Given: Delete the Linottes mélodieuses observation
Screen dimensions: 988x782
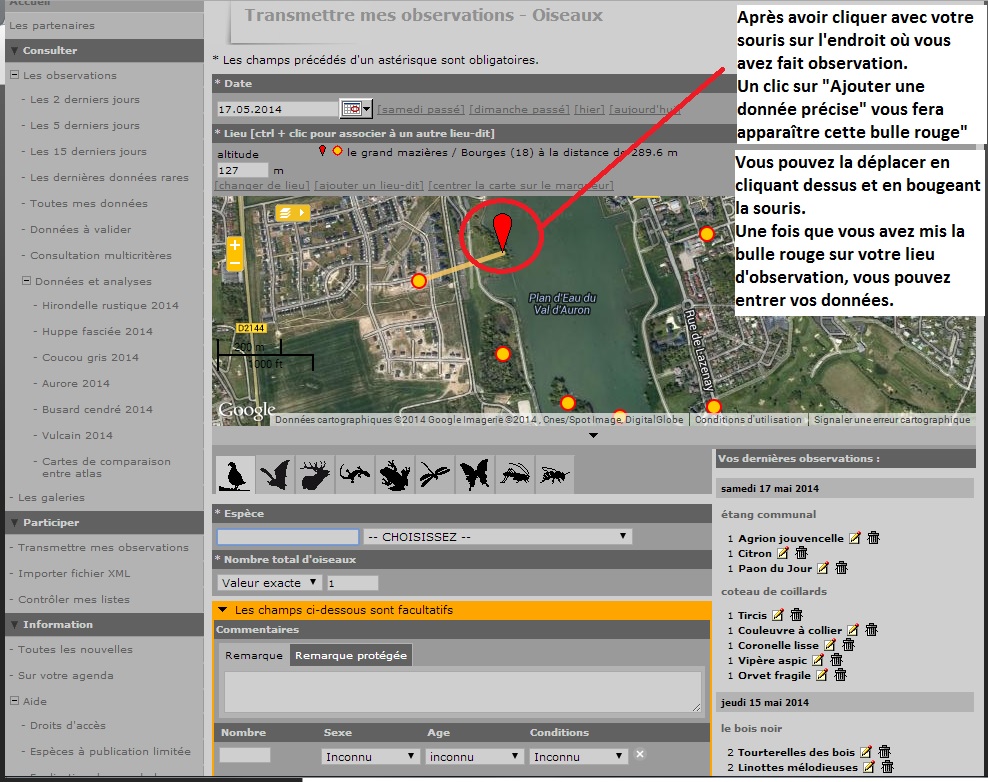Looking at the screenshot, I should (x=888, y=767).
